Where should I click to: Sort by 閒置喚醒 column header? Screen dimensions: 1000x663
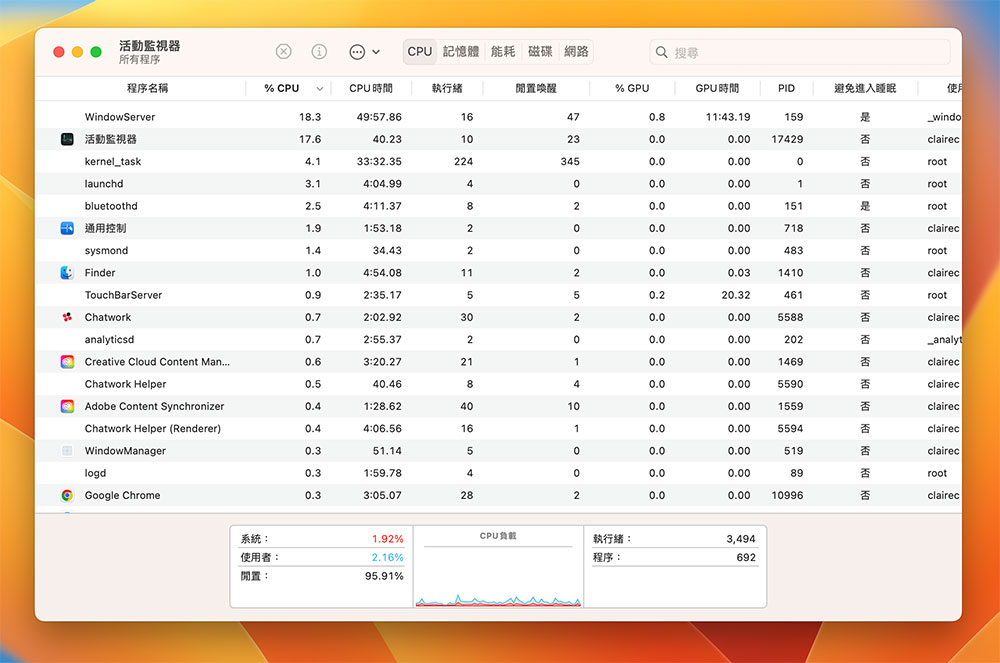point(536,88)
